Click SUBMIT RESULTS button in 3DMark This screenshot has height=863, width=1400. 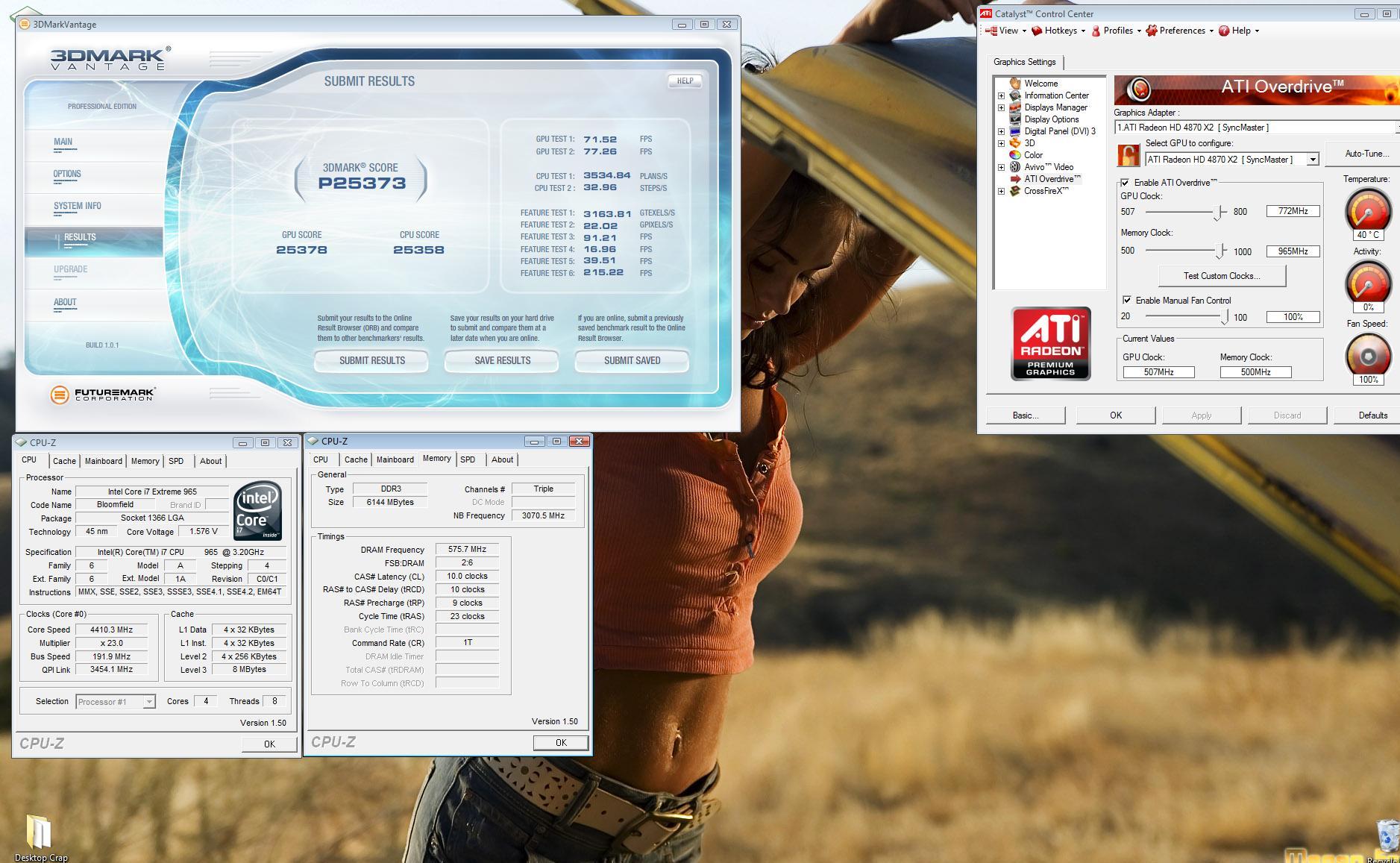(x=371, y=360)
